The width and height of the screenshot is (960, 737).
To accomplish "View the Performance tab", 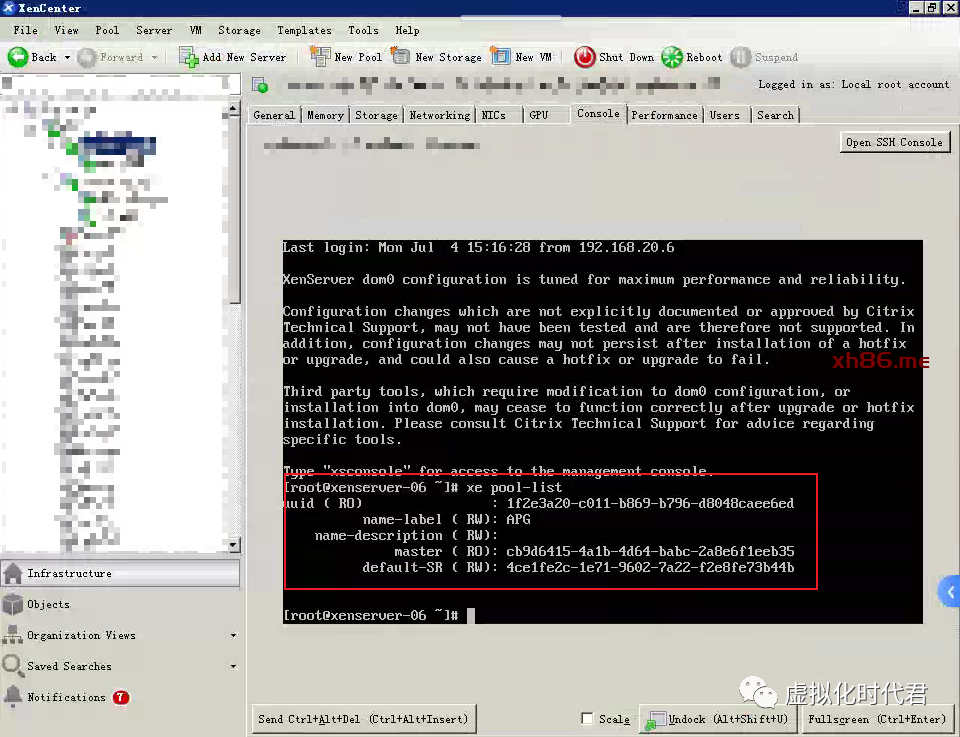I will 664,115.
